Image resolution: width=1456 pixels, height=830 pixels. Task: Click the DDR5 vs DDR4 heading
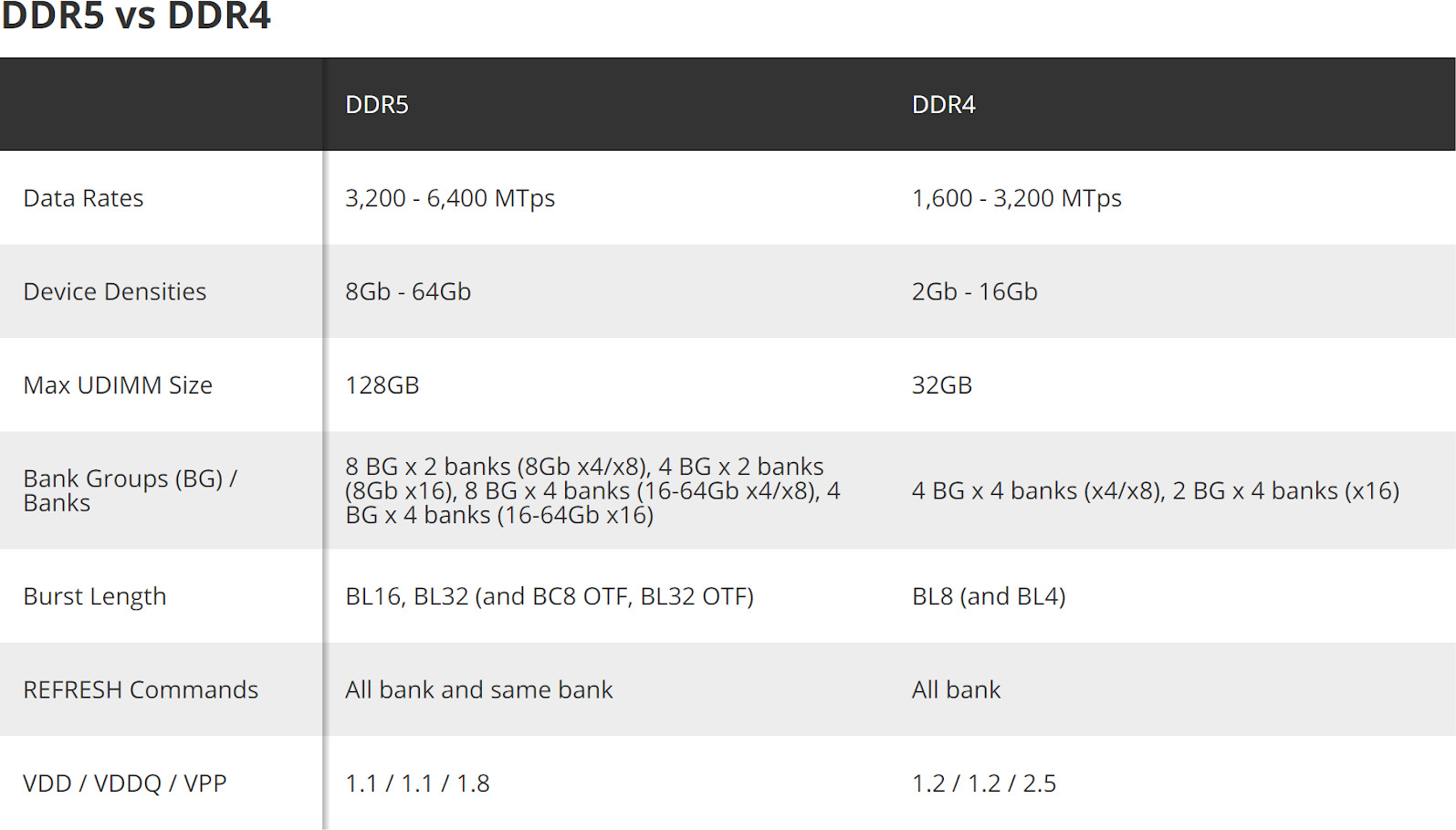point(136,16)
